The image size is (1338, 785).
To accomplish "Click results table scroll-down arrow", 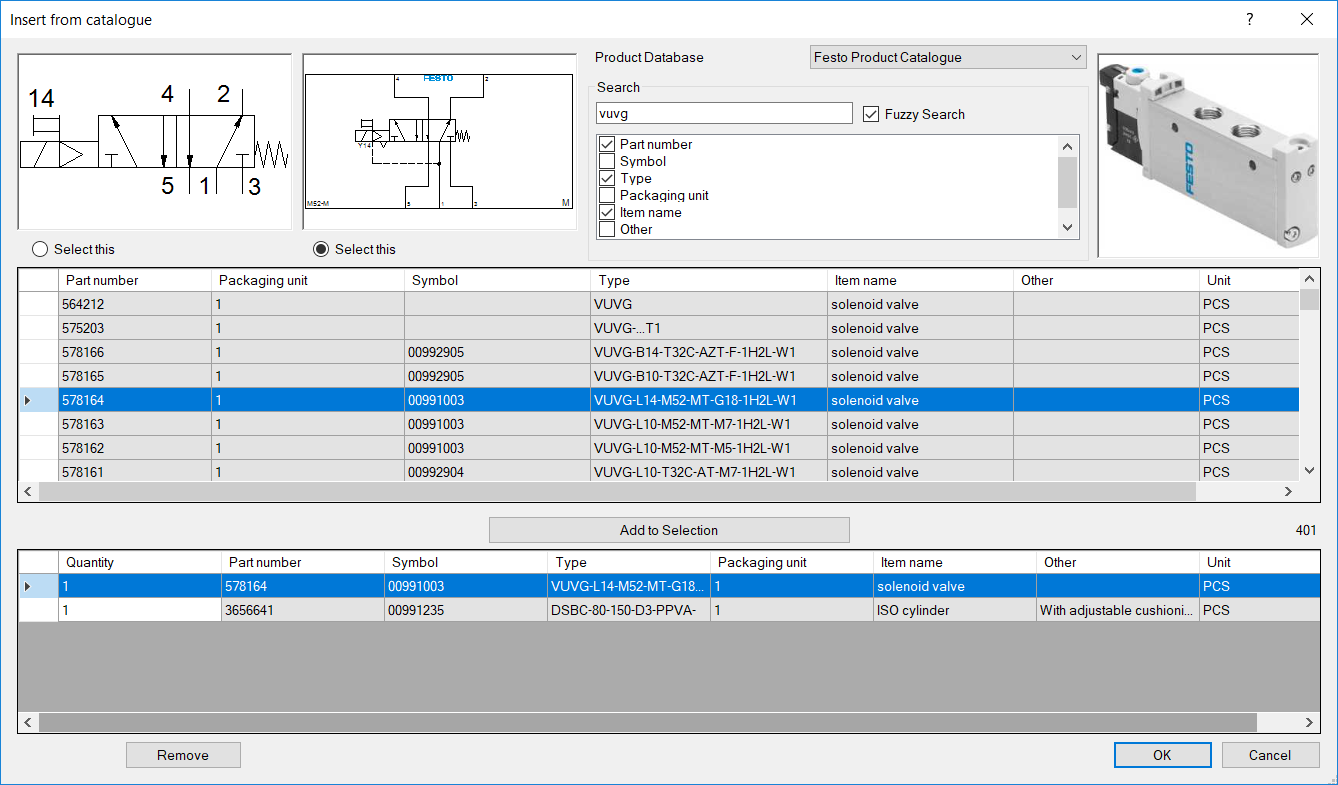I will [x=1309, y=471].
